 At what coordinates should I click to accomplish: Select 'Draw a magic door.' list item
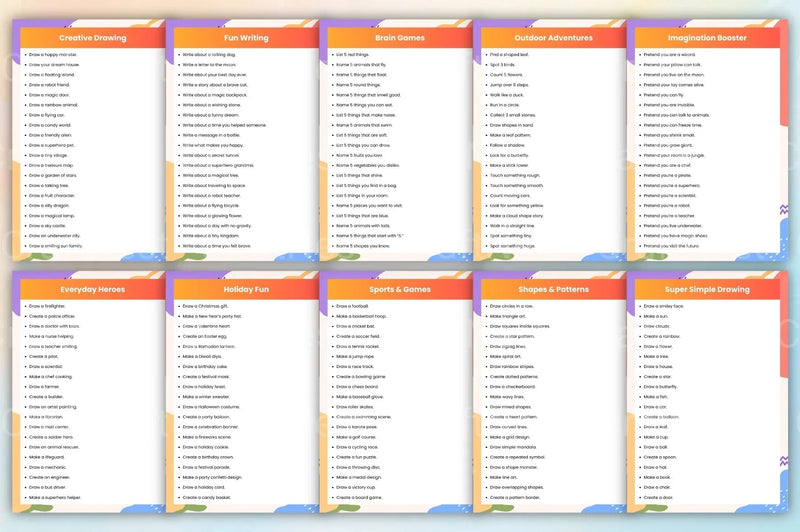[x=49, y=95]
